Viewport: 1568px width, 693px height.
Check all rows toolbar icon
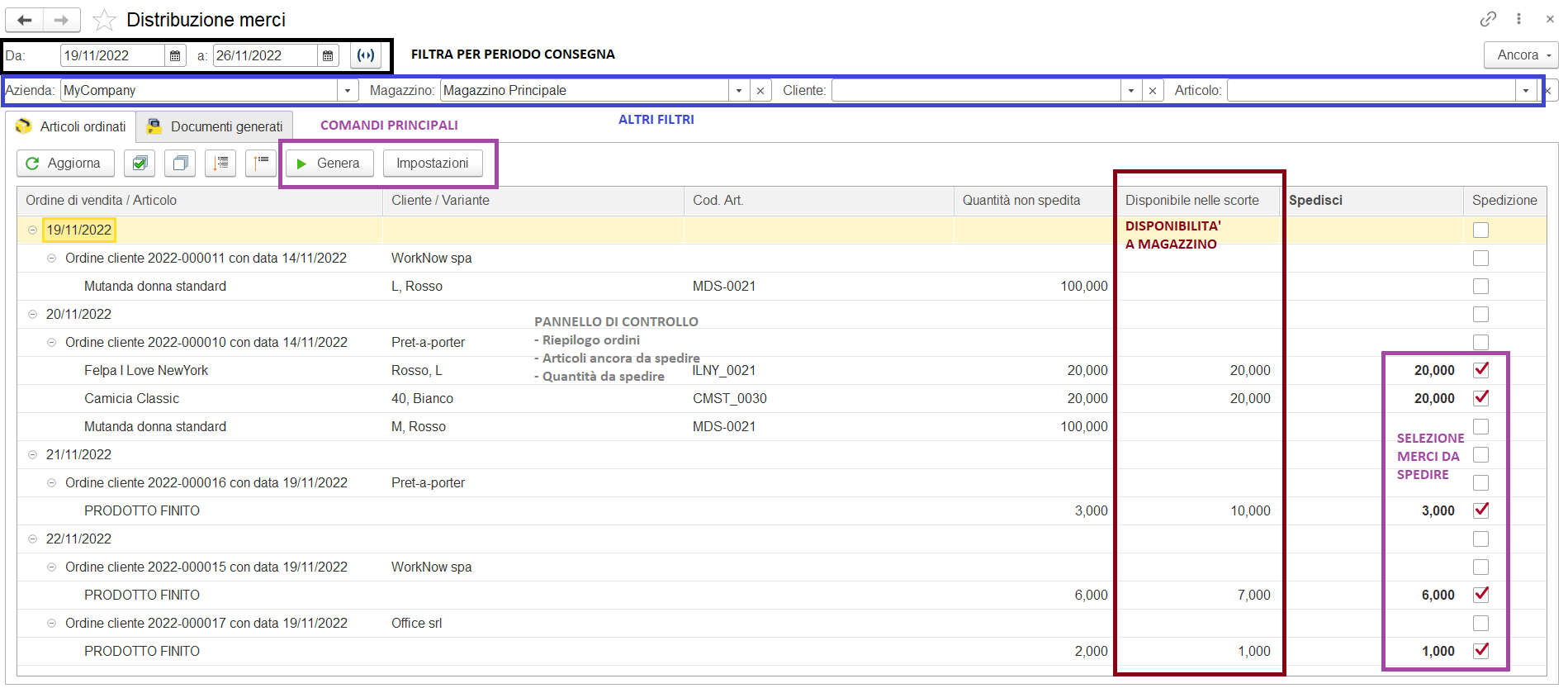click(x=140, y=164)
